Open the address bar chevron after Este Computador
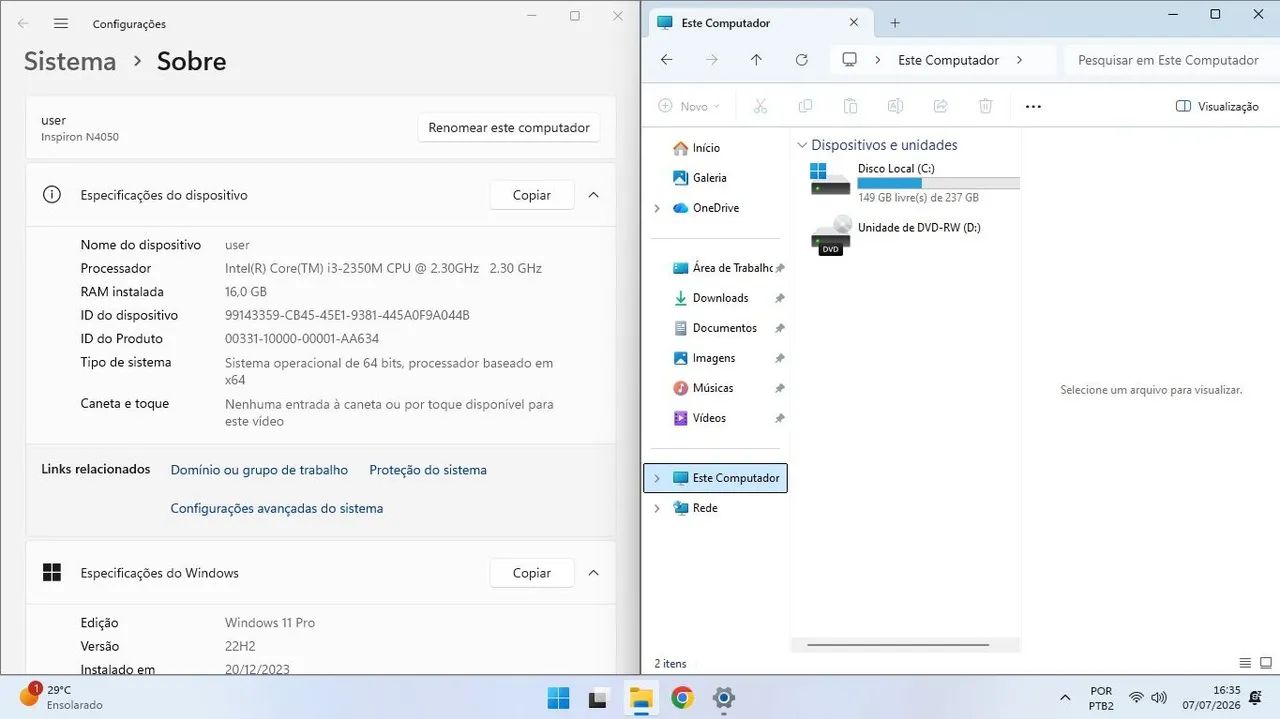The image size is (1280, 719). coord(1019,60)
